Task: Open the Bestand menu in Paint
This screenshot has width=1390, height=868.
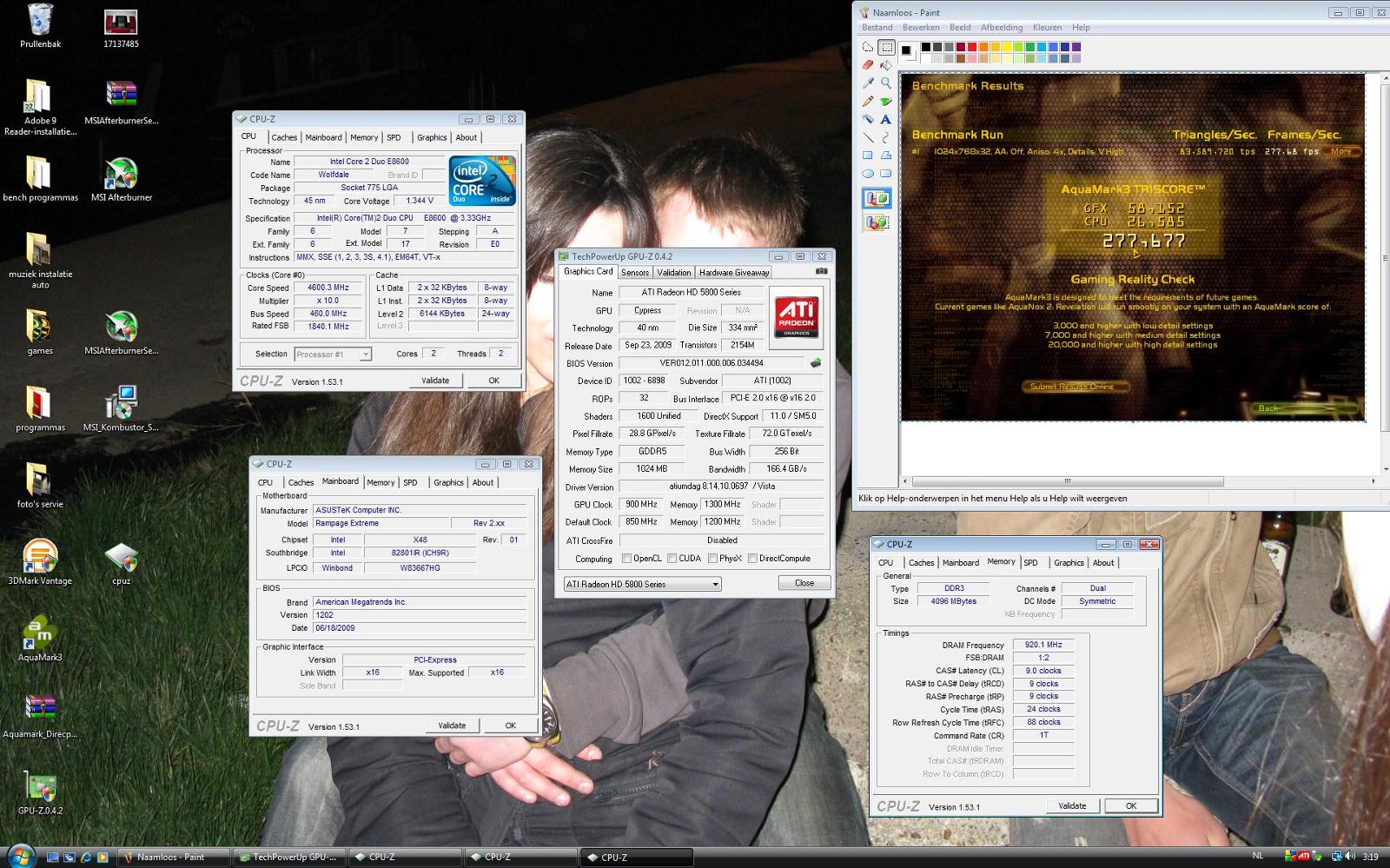Action: 877,28
